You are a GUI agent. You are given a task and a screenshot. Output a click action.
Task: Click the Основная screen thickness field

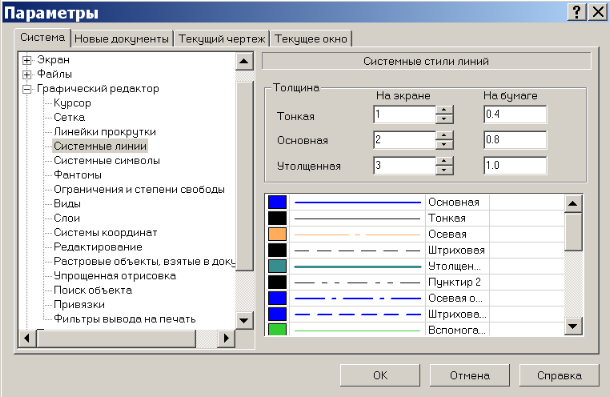(x=404, y=140)
